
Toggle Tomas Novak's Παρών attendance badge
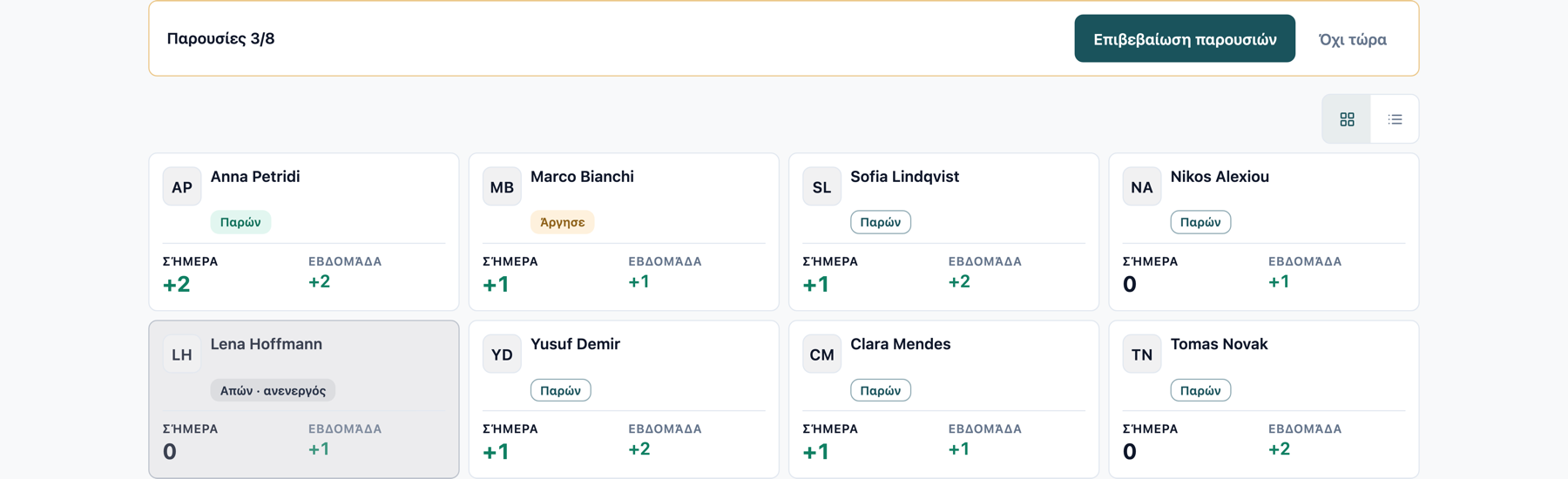click(x=1200, y=390)
